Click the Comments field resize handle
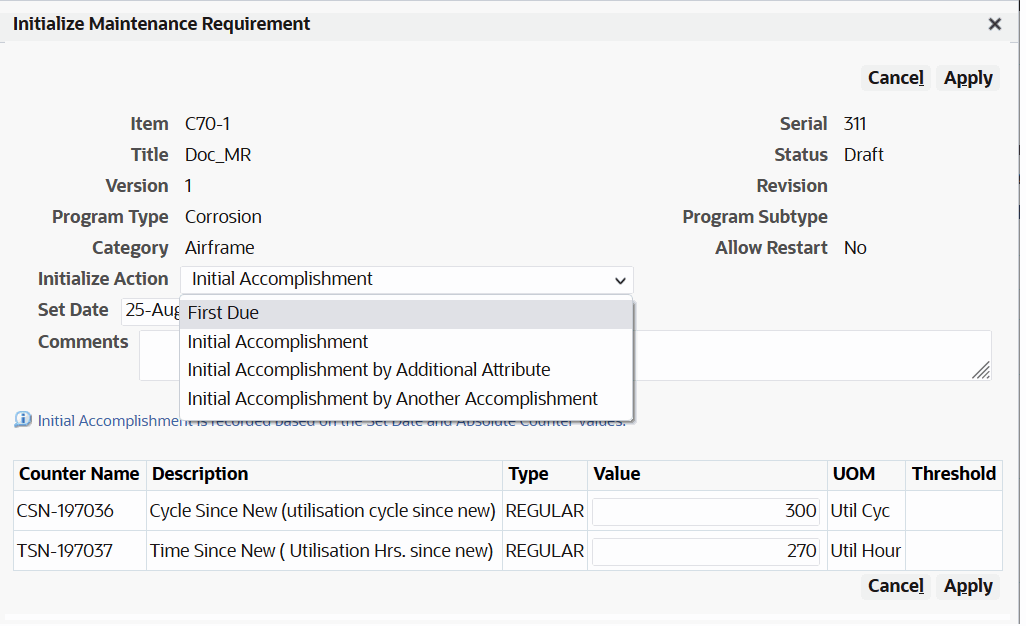This screenshot has height=626, width=1026. [981, 370]
